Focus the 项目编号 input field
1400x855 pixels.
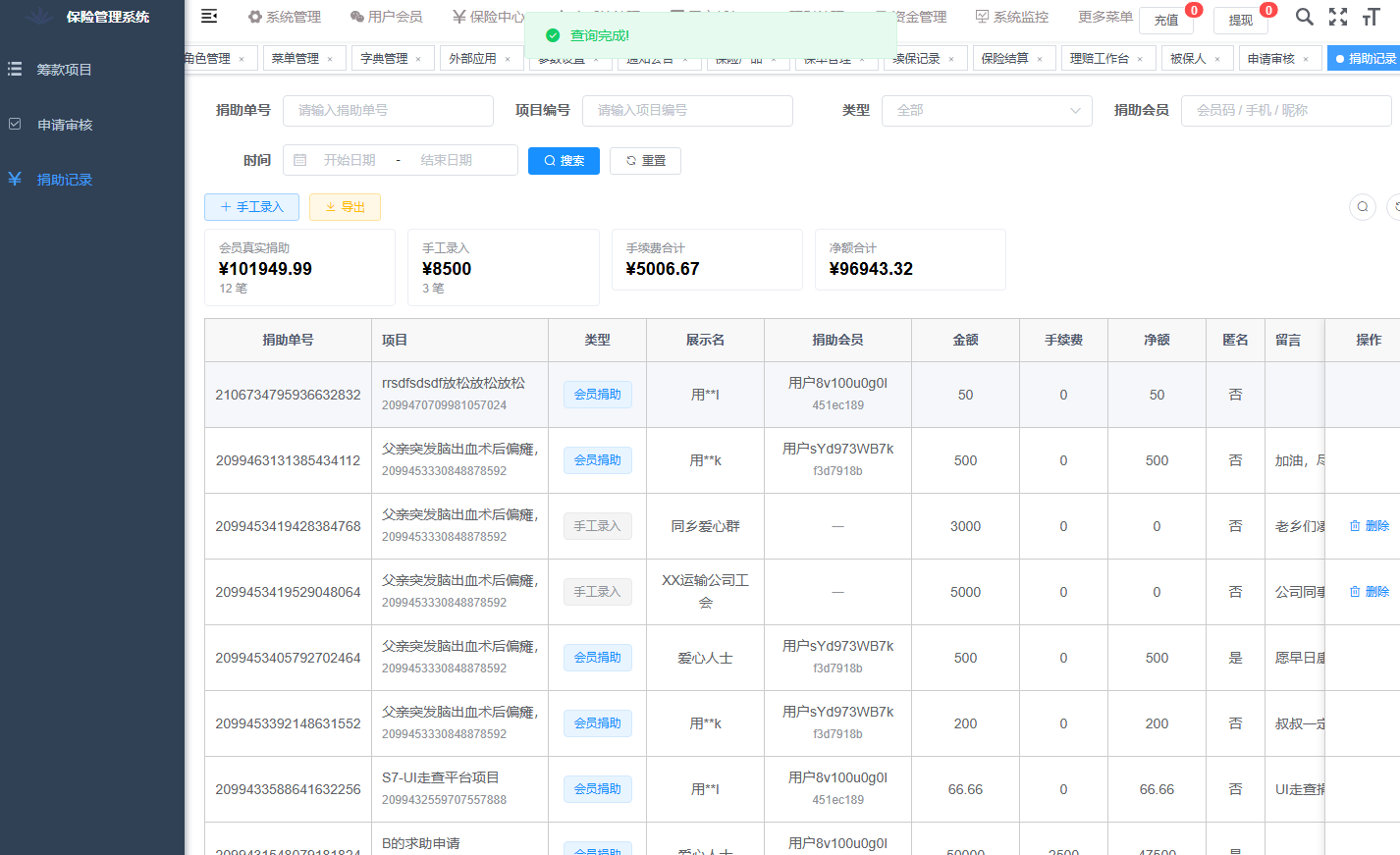687,110
